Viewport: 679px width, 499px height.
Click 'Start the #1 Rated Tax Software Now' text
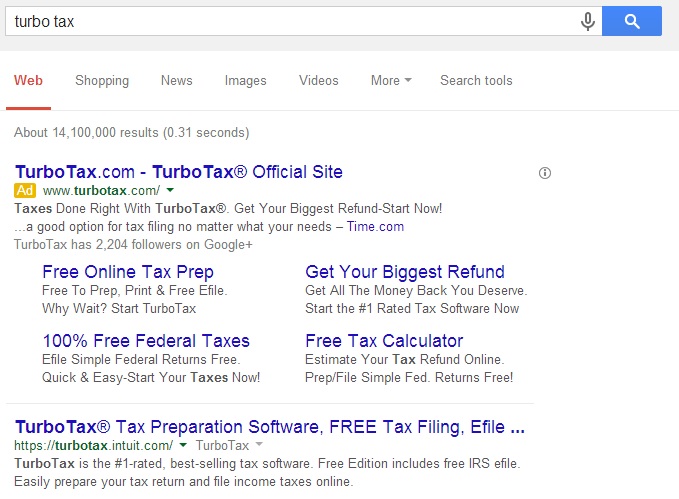412,308
